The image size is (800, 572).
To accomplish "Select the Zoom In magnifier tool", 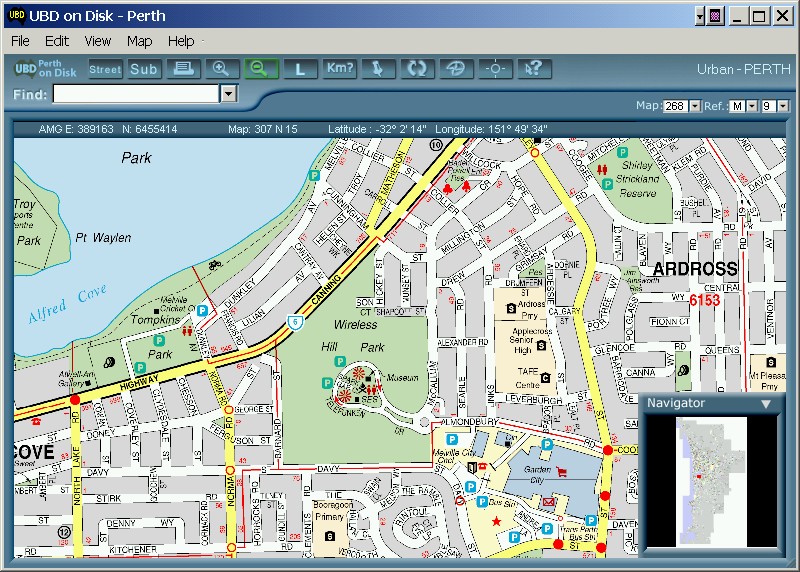I will tap(222, 68).
